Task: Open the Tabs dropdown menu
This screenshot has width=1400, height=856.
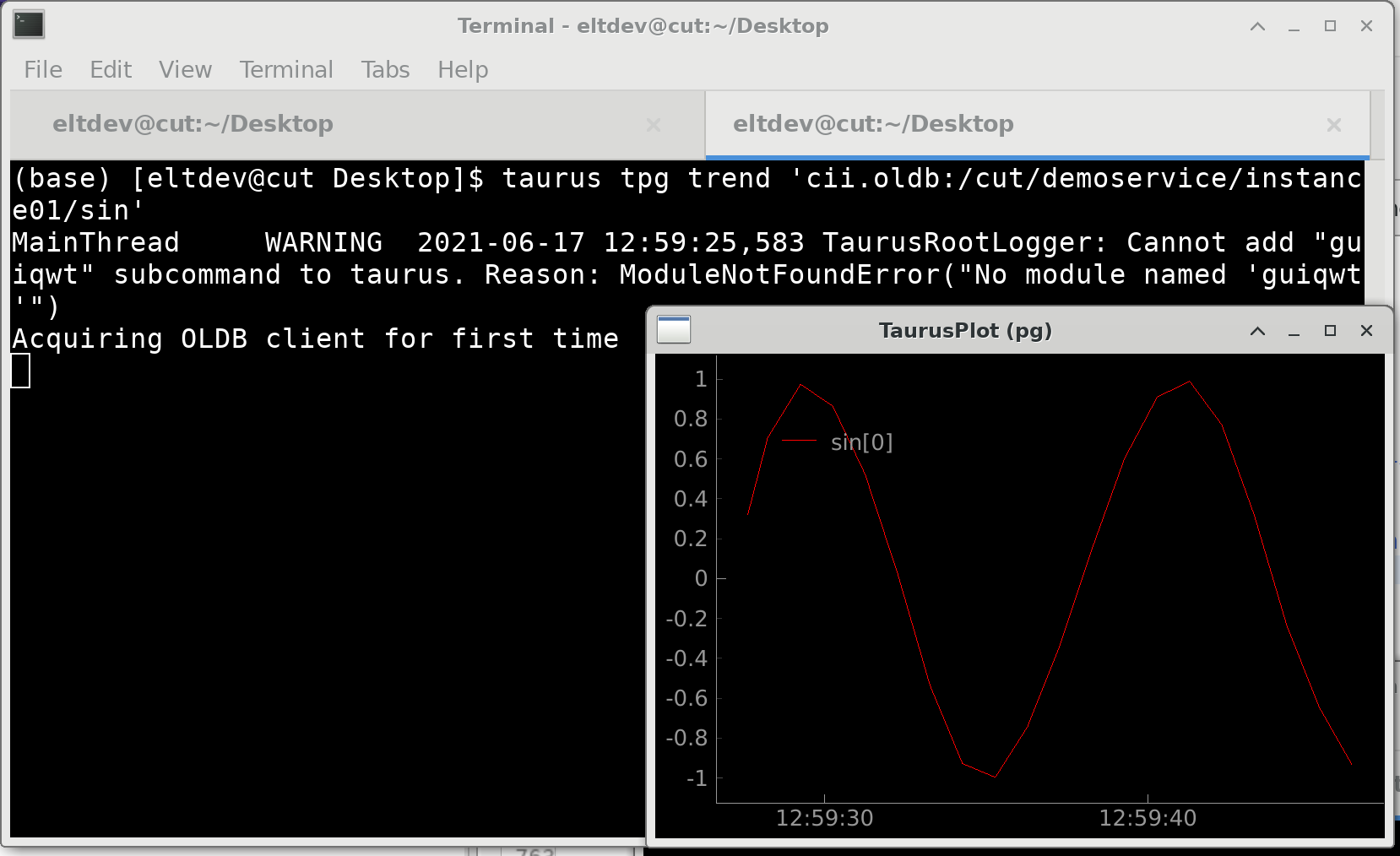Action: click(385, 70)
